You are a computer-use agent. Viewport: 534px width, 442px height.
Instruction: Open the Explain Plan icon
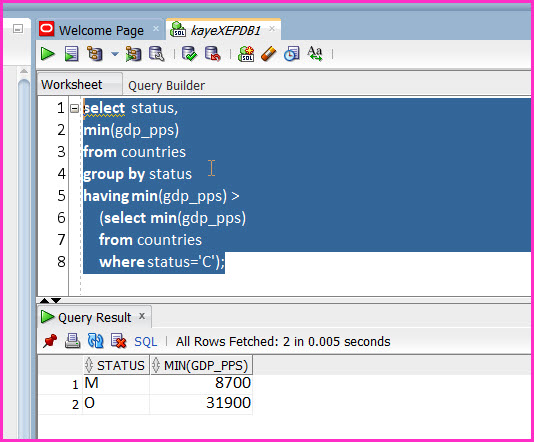click(x=95, y=54)
